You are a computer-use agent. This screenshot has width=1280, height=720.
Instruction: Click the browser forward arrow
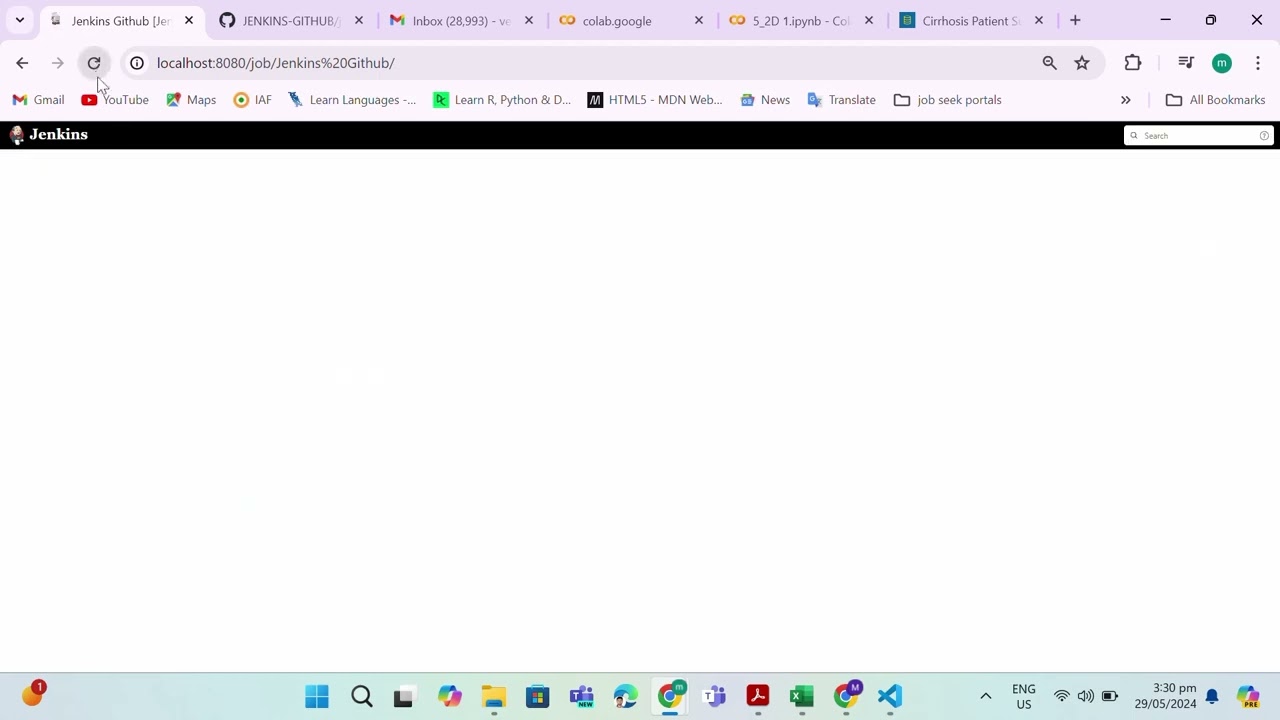point(58,63)
